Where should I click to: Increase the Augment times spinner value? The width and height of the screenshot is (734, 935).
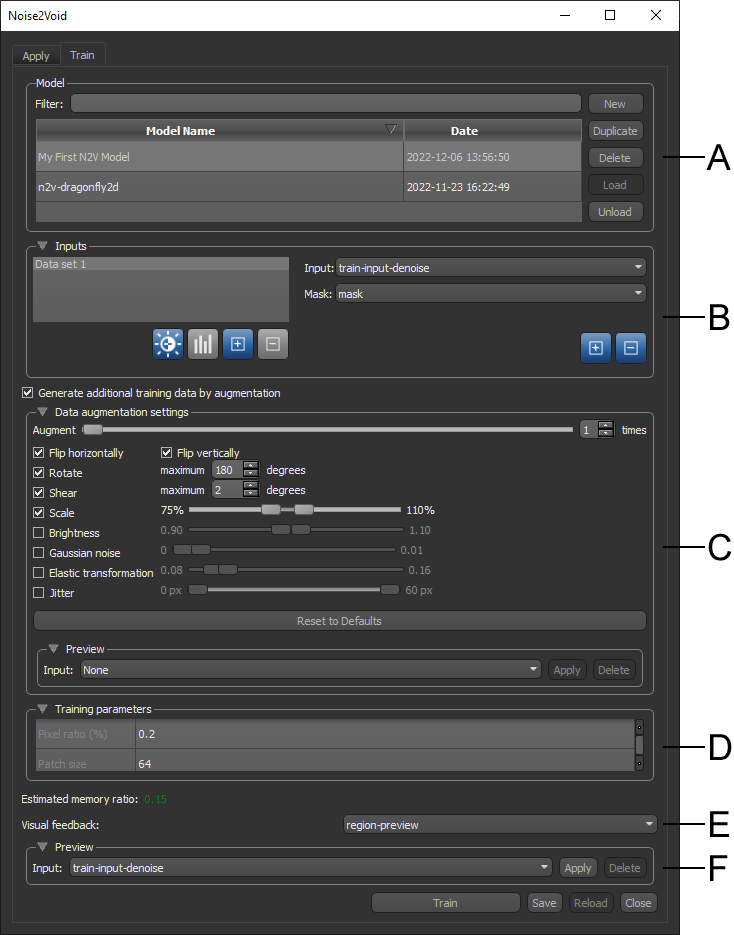pos(605,426)
